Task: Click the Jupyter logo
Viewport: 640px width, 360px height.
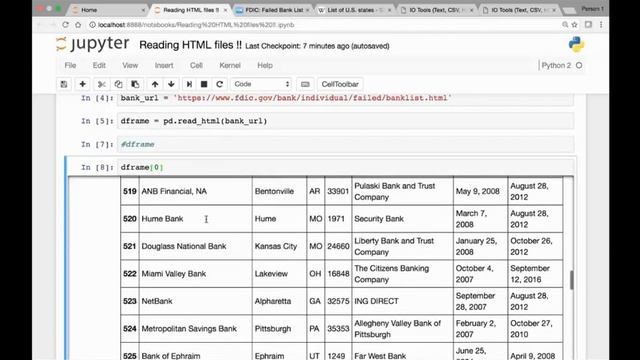Action: 93,44
